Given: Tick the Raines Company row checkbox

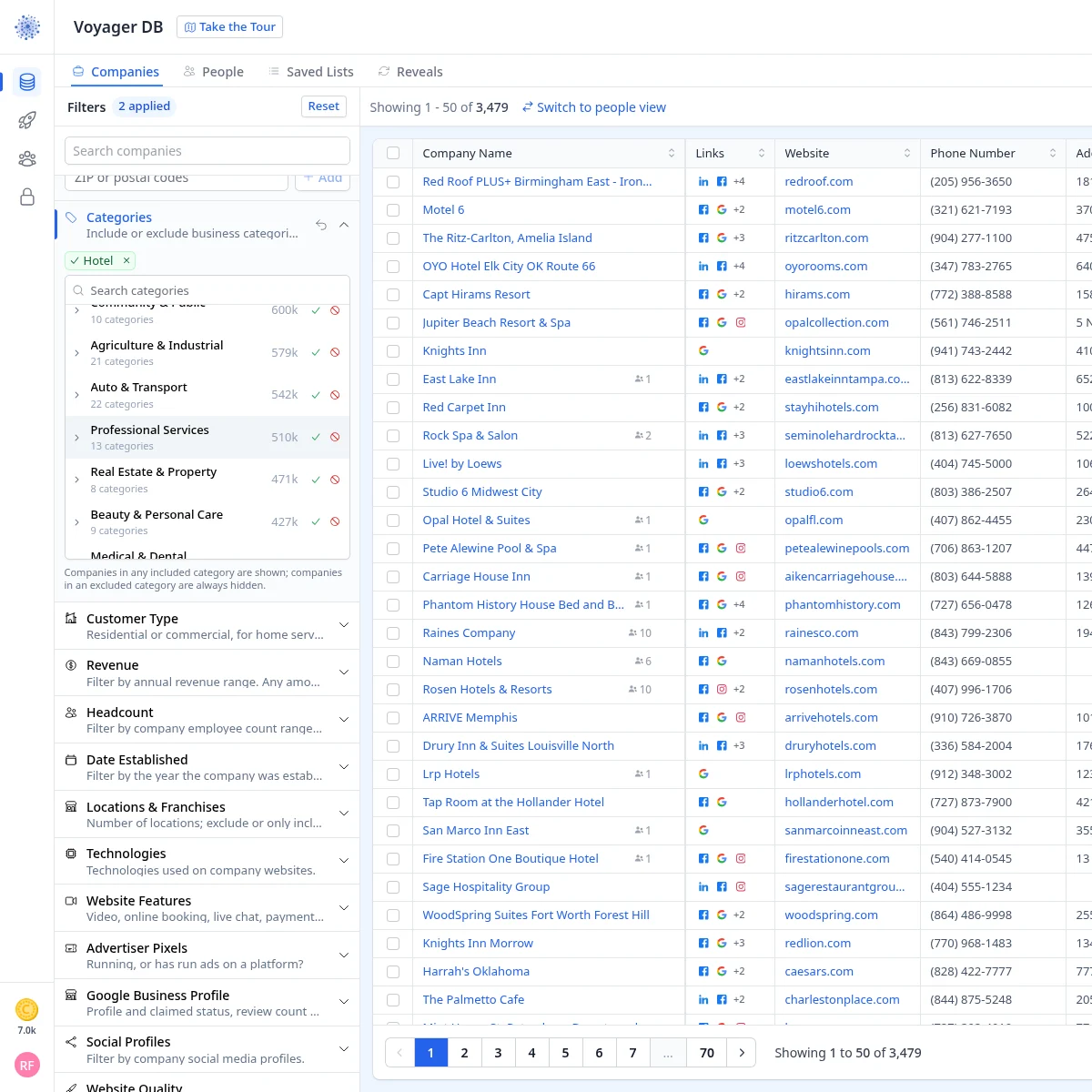Looking at the screenshot, I should point(393,633).
